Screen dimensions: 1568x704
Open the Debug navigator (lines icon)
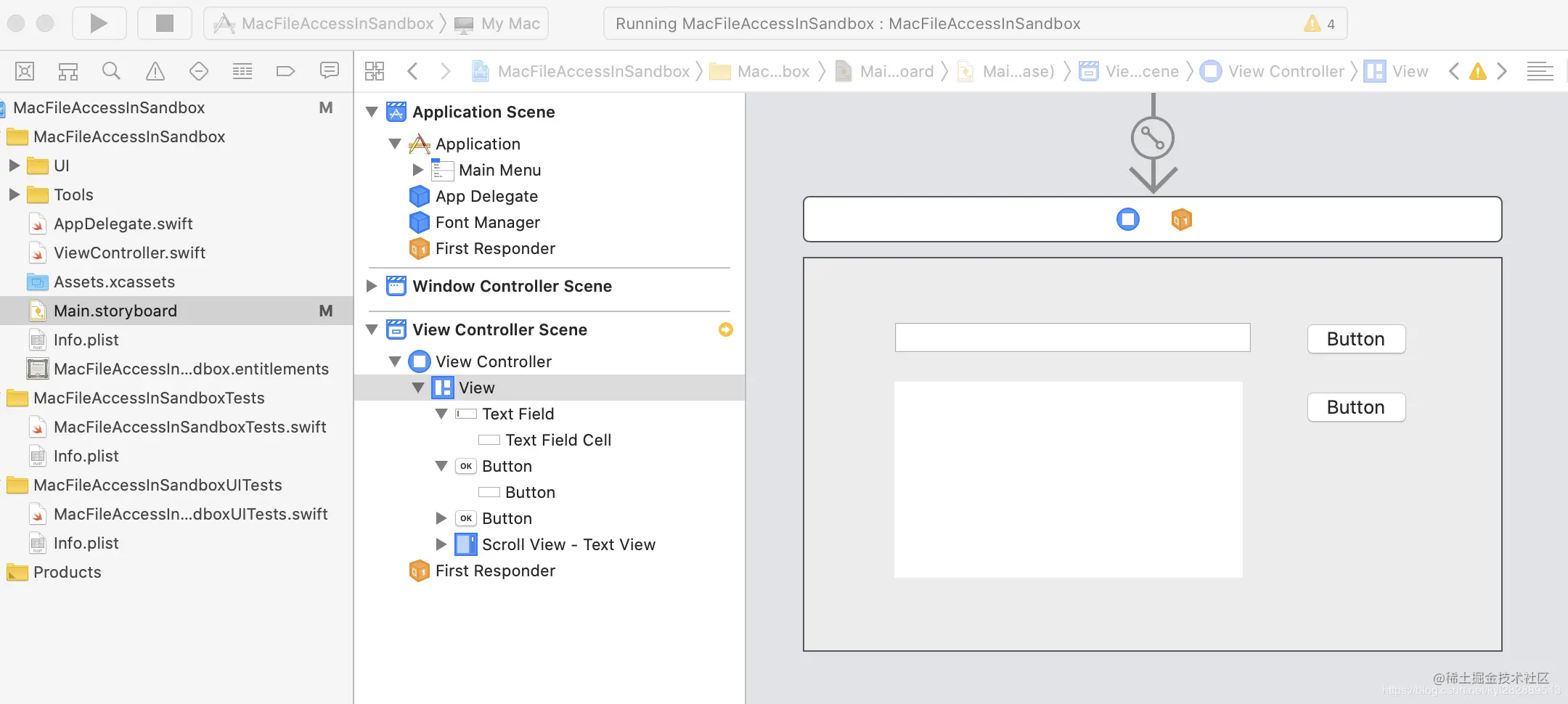coord(242,71)
